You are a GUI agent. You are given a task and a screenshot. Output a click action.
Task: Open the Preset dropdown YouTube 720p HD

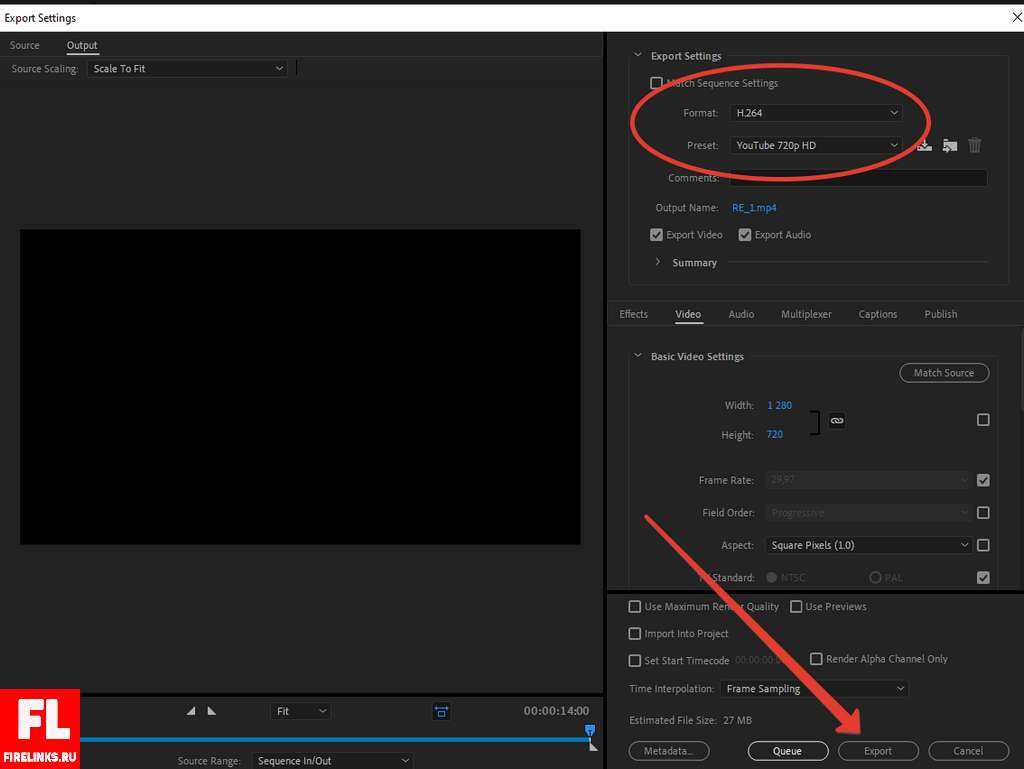pos(816,145)
